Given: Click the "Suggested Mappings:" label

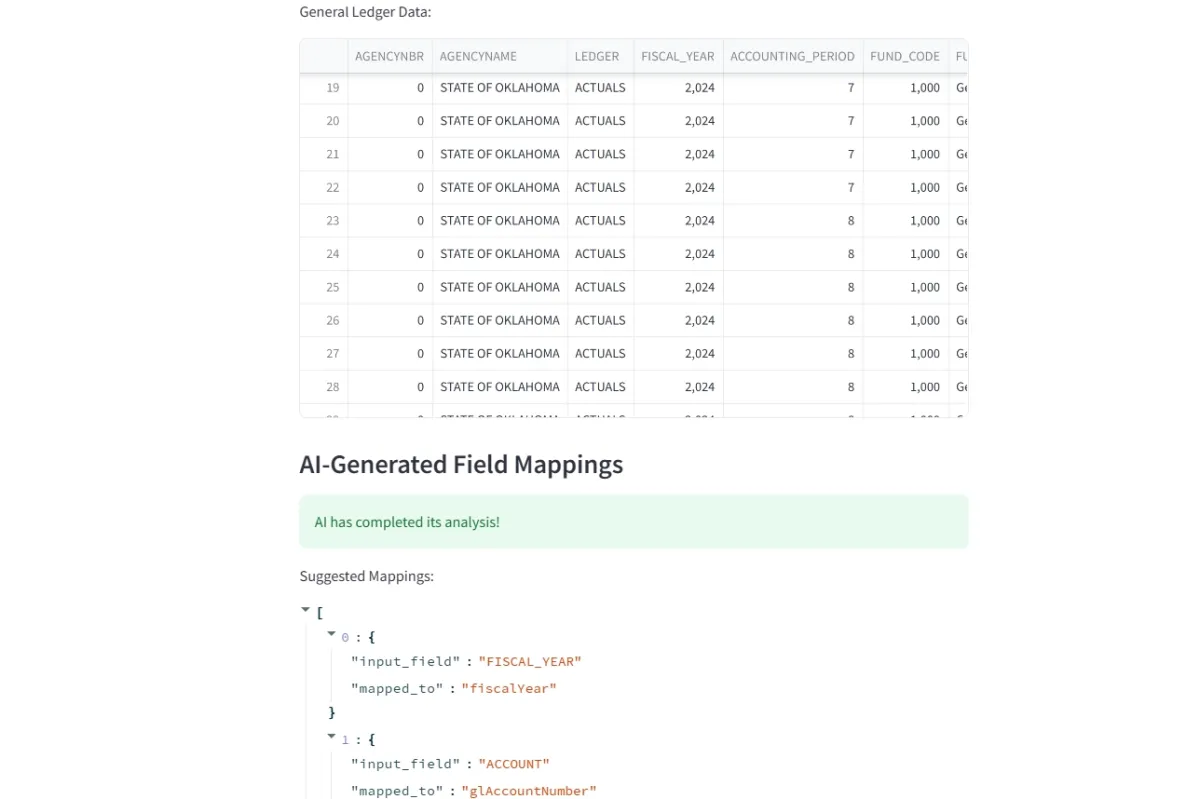Looking at the screenshot, I should (367, 576).
